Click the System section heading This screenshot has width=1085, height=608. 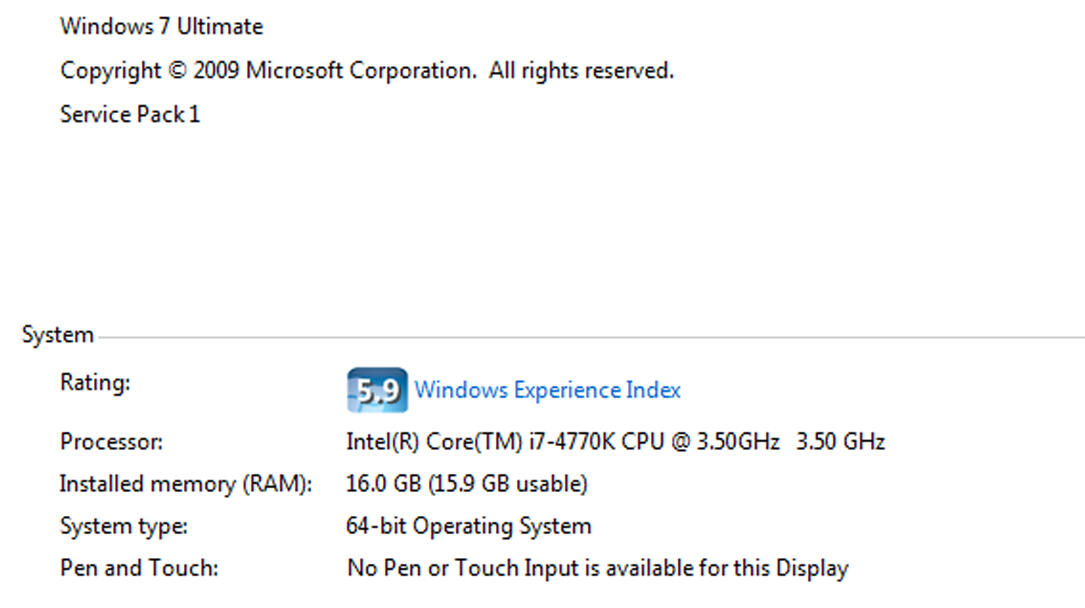point(57,336)
